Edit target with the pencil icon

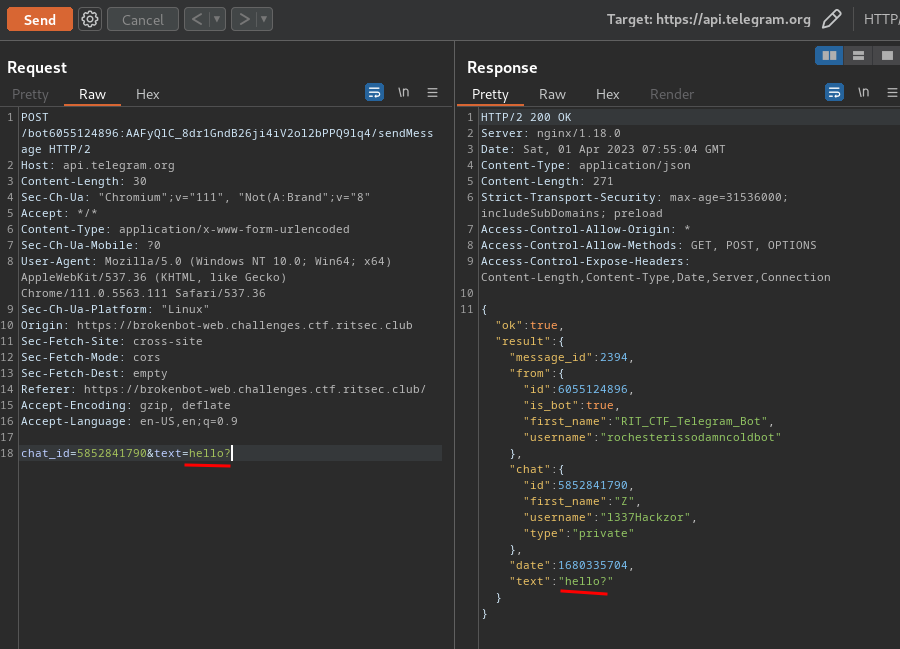[x=831, y=19]
